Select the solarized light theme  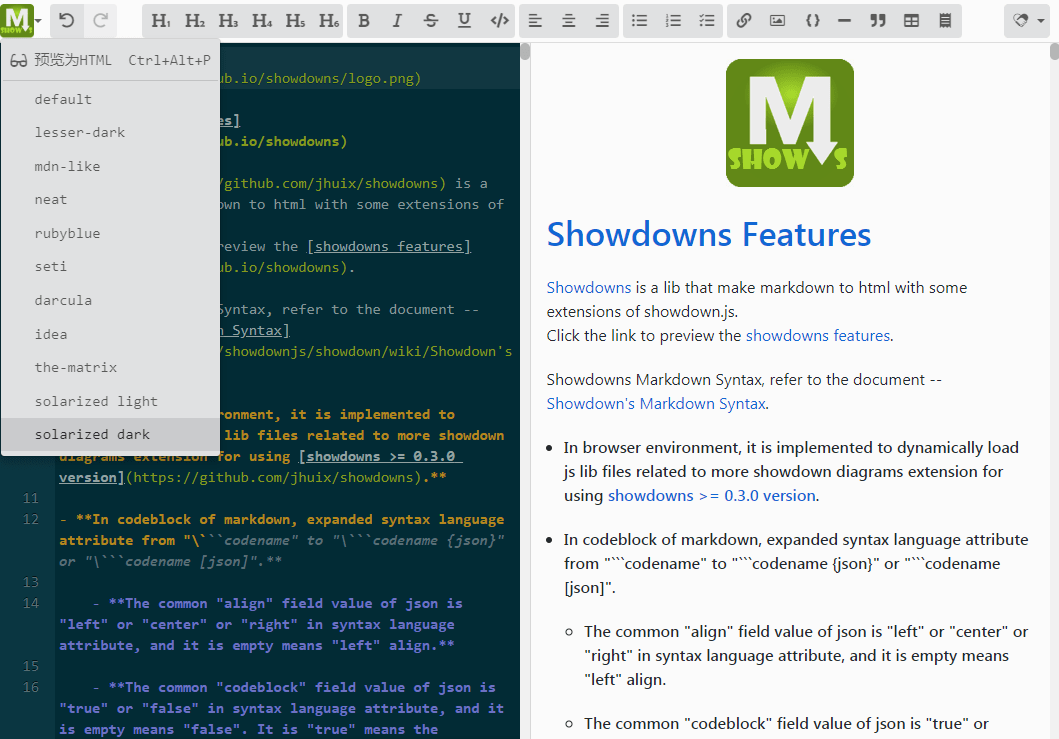pos(111,401)
